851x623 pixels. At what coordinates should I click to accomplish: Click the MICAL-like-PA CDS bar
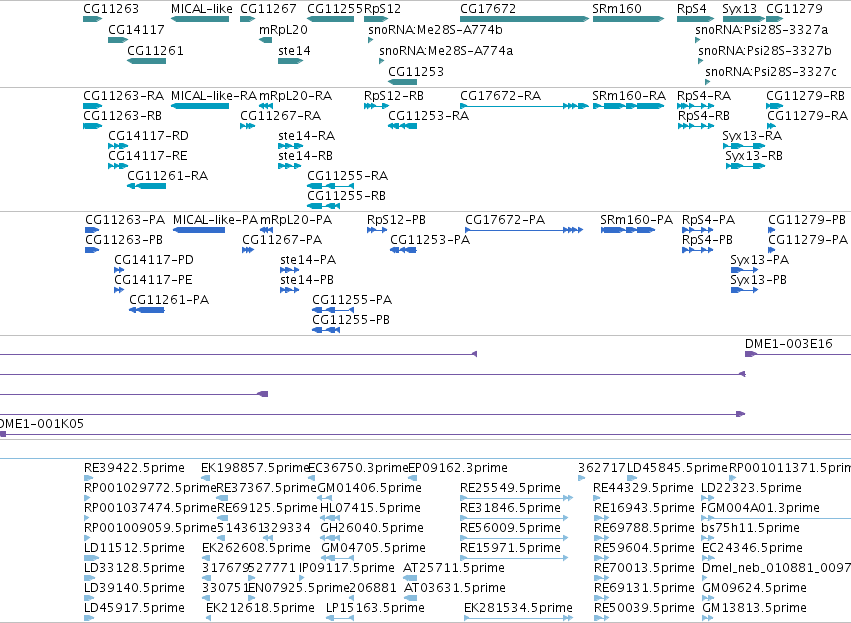click(199, 230)
